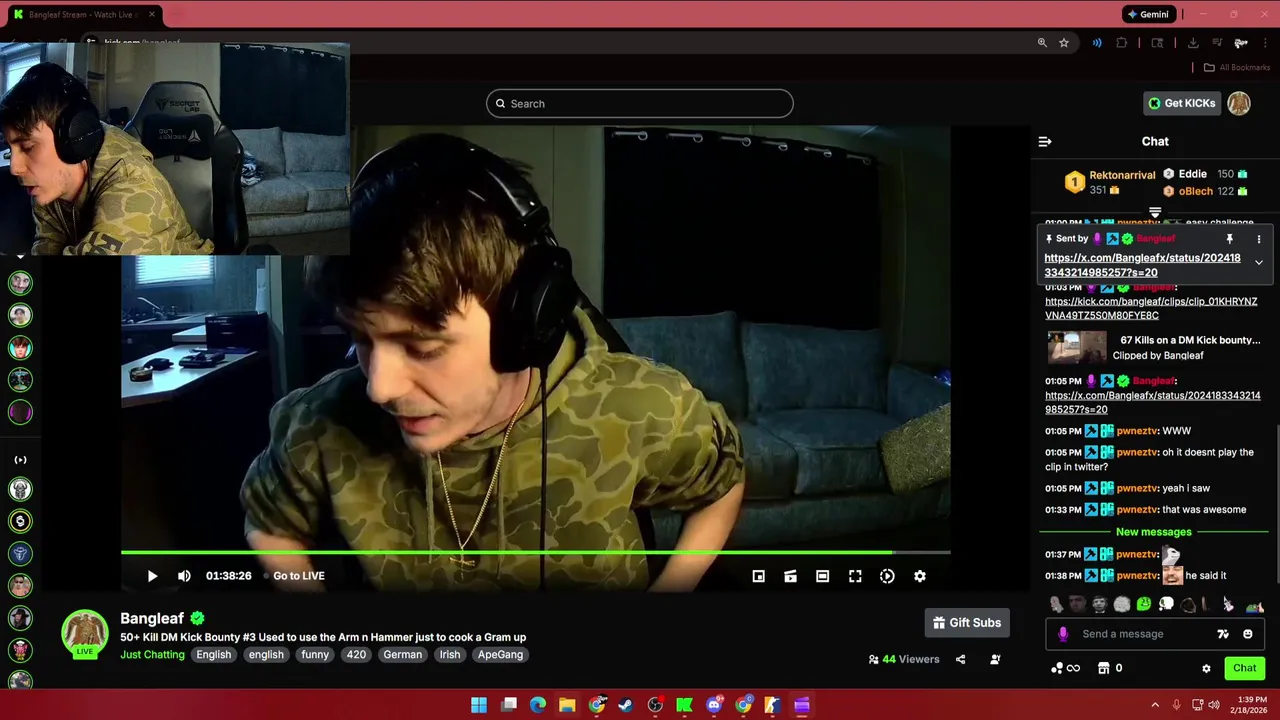Open the share stream icon
Viewport: 1280px width, 720px height.
tap(961, 660)
